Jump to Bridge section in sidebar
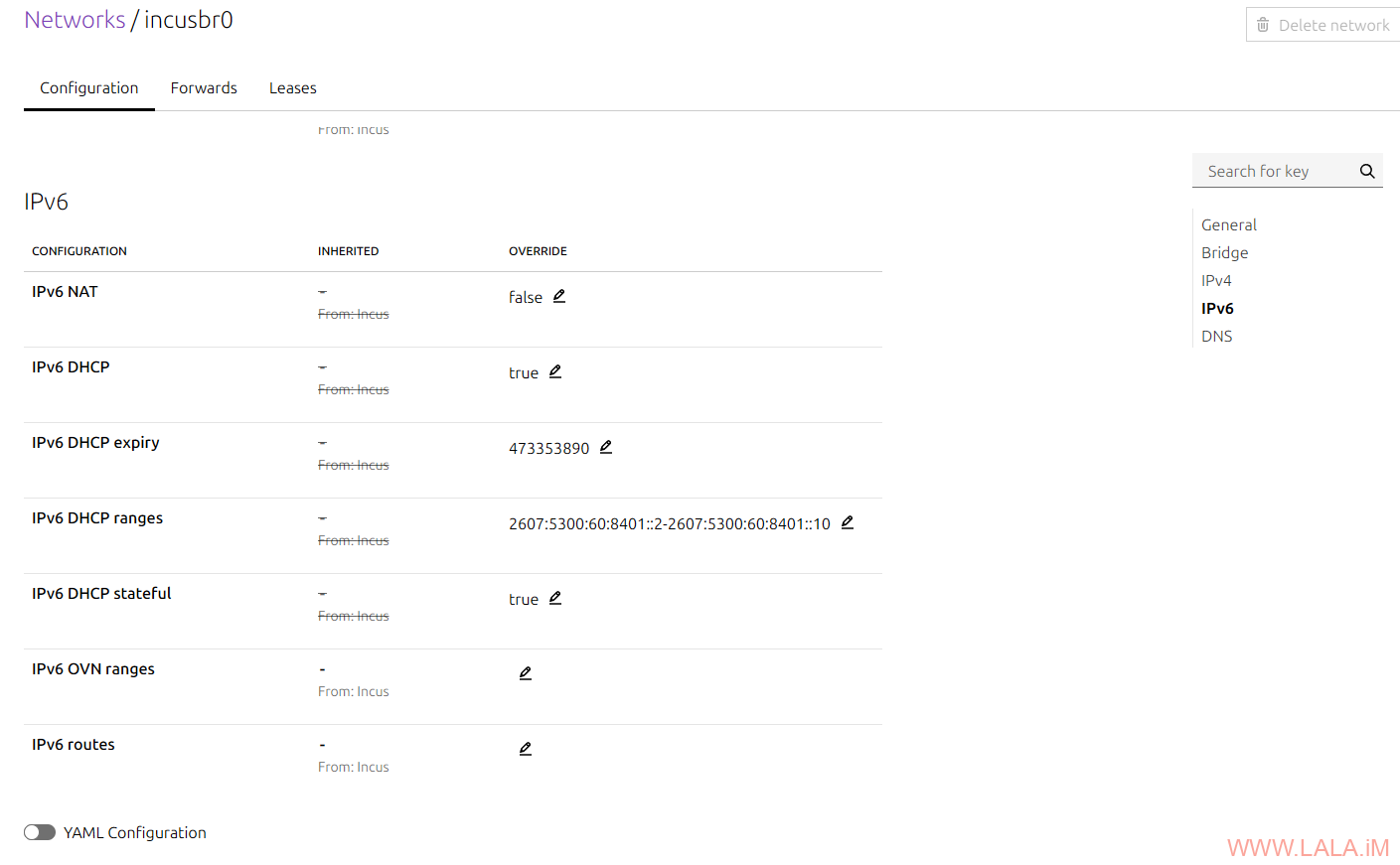Image resolution: width=1400 pixels, height=865 pixels. 1224,253
